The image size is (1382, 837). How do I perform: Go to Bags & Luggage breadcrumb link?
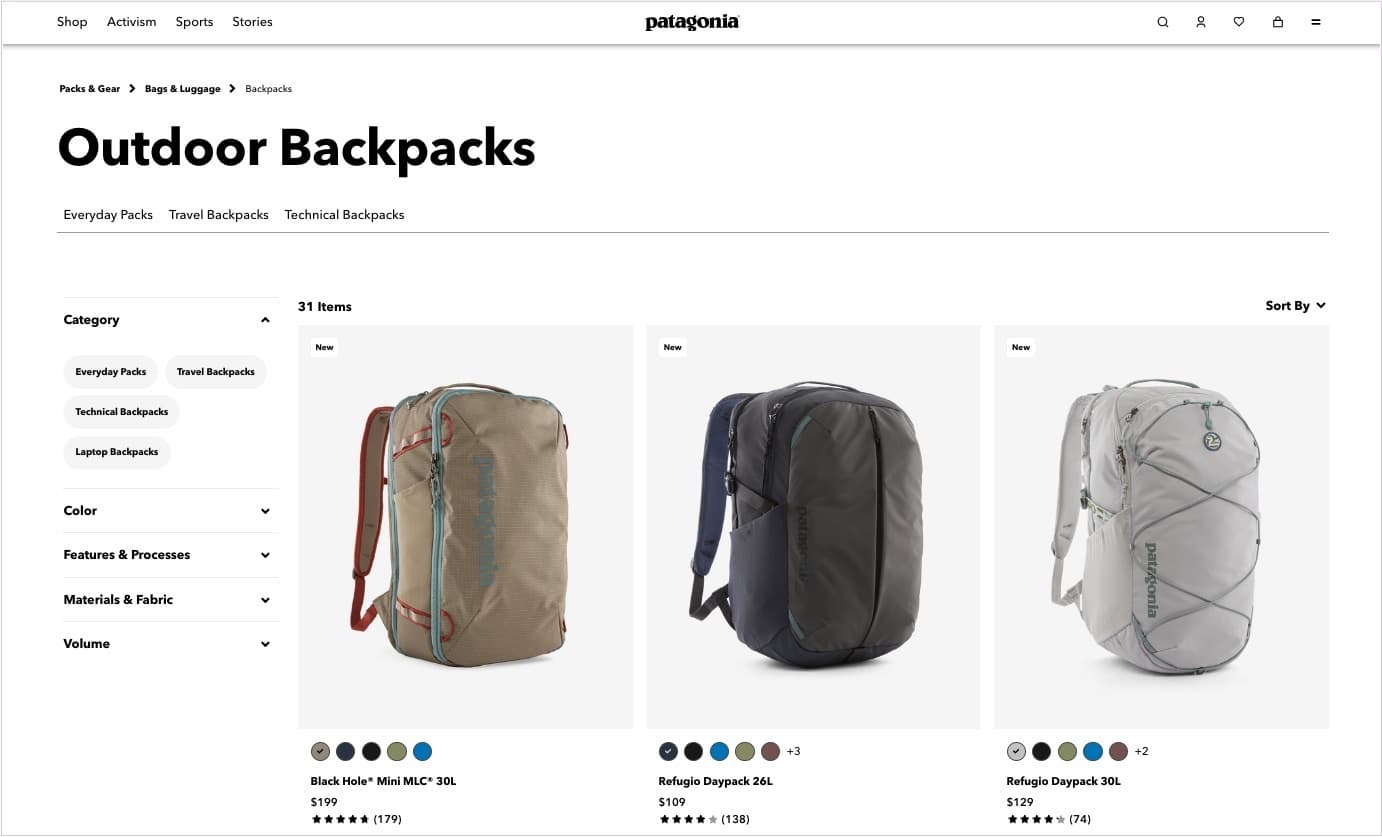(x=183, y=89)
